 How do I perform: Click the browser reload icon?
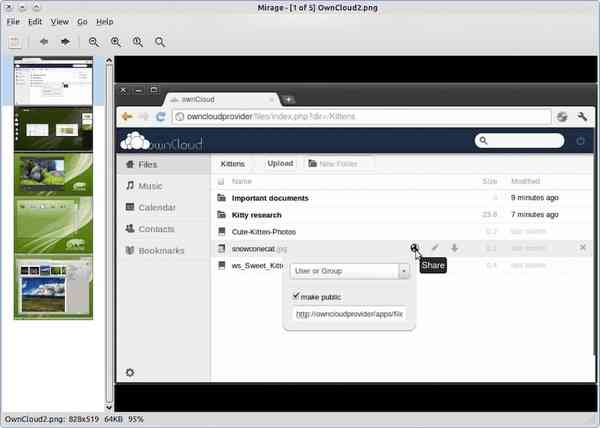[161, 116]
